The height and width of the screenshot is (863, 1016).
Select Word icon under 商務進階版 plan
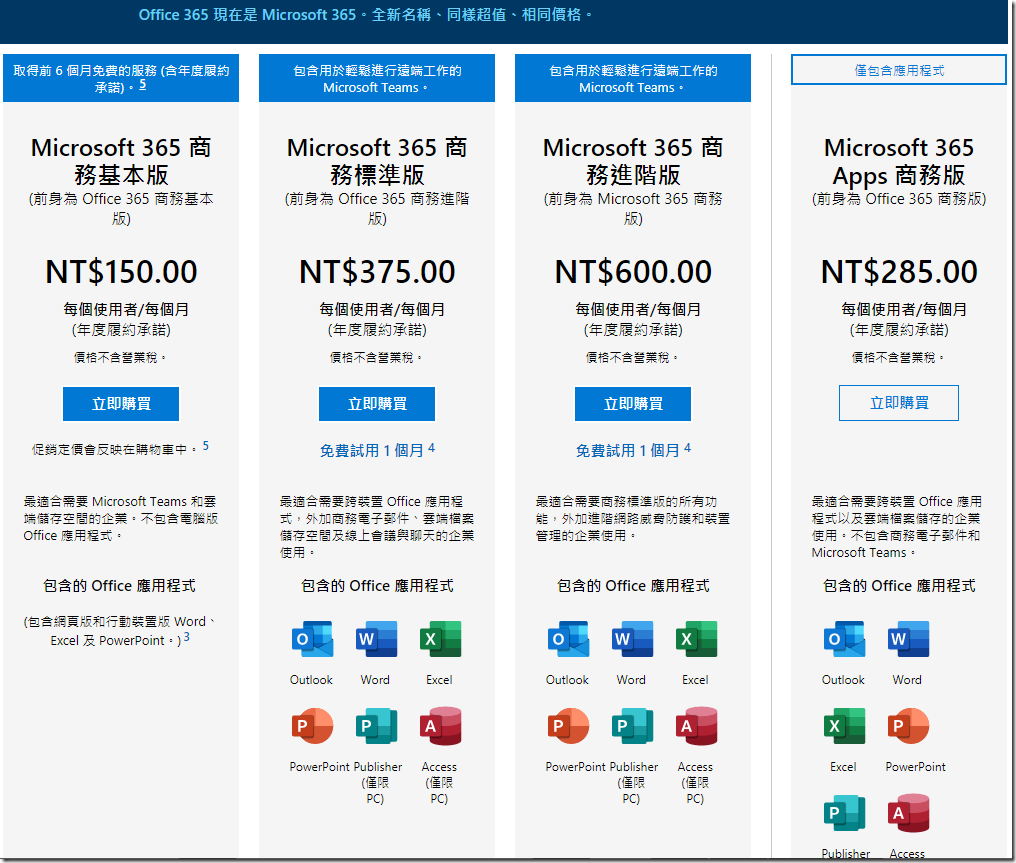pyautogui.click(x=632, y=639)
